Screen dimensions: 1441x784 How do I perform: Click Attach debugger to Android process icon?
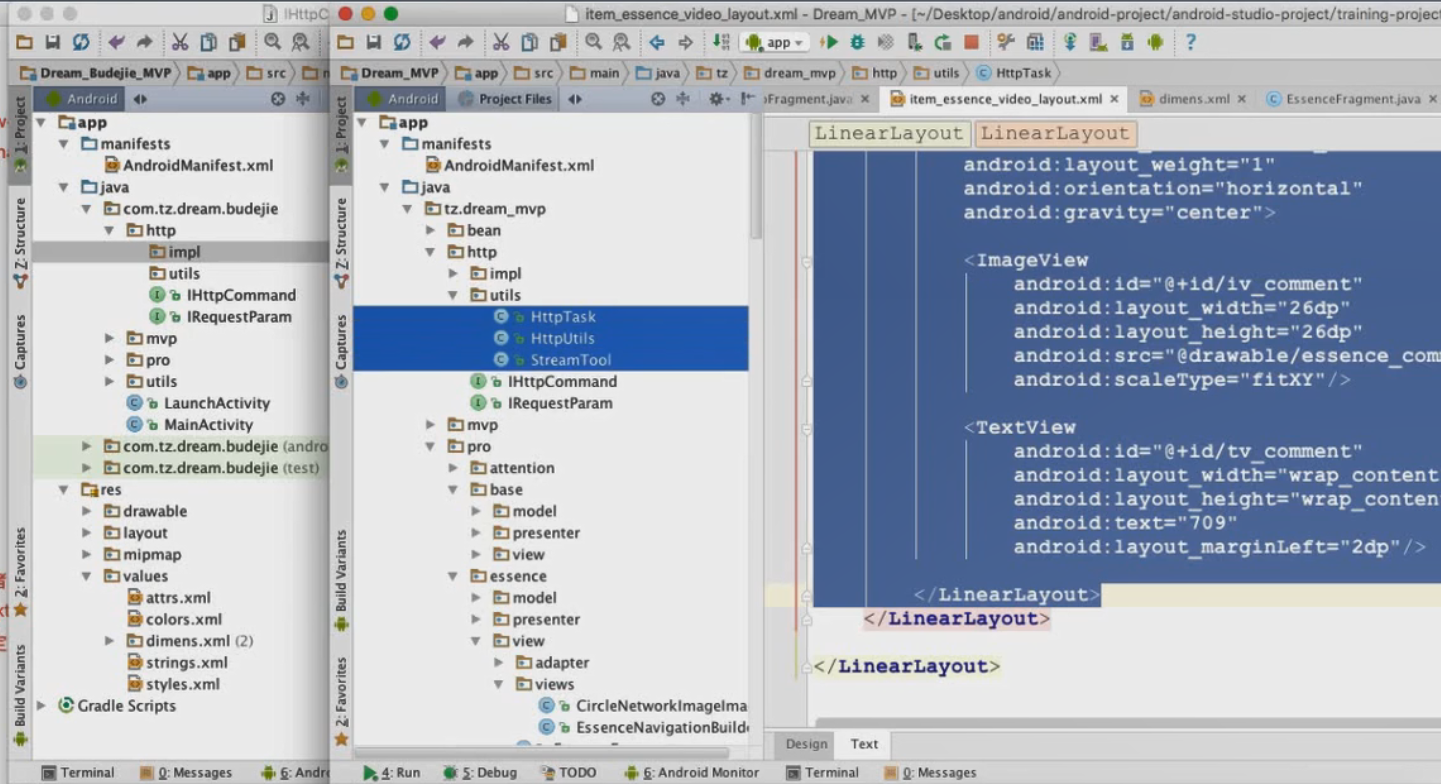coord(914,42)
